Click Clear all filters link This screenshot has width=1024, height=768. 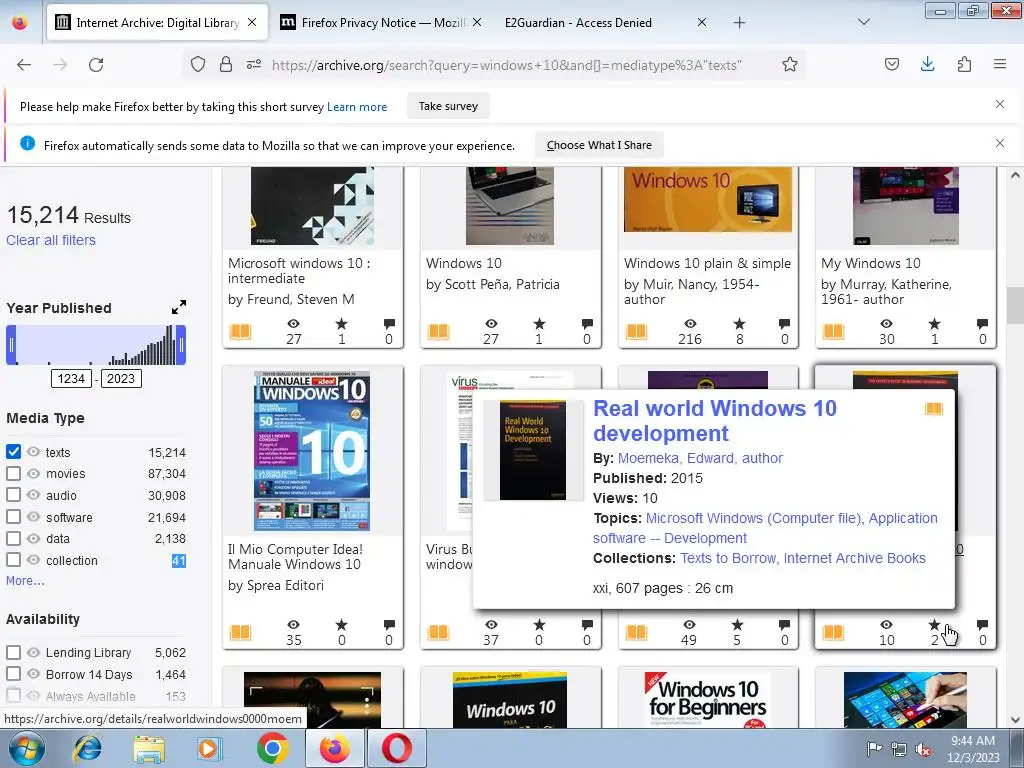pyautogui.click(x=51, y=240)
